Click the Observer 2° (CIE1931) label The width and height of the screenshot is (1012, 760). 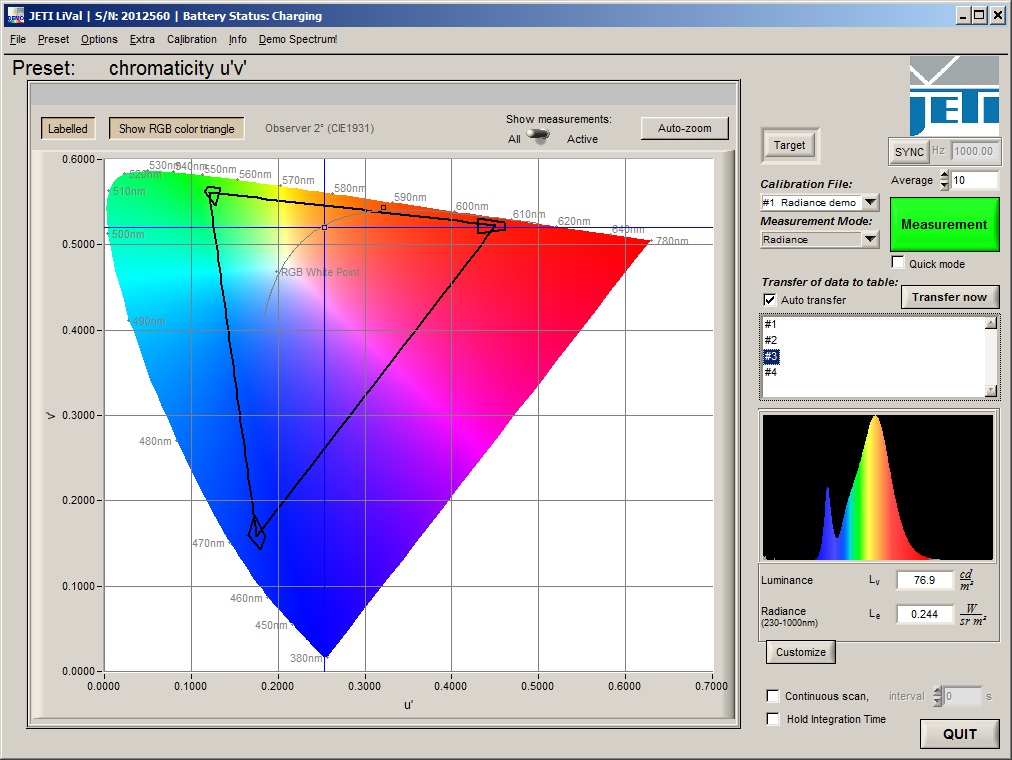coord(319,128)
